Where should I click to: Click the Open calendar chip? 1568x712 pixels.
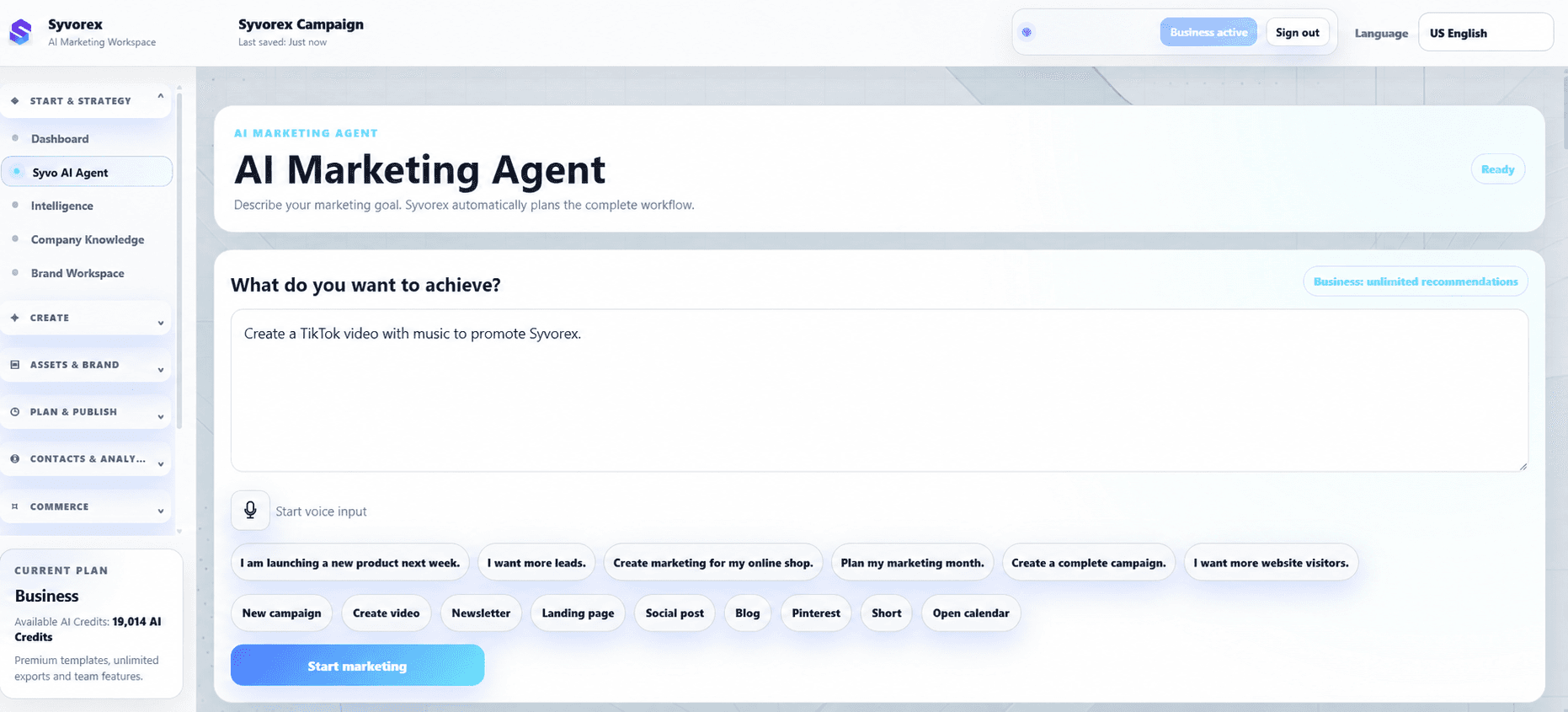(x=971, y=613)
